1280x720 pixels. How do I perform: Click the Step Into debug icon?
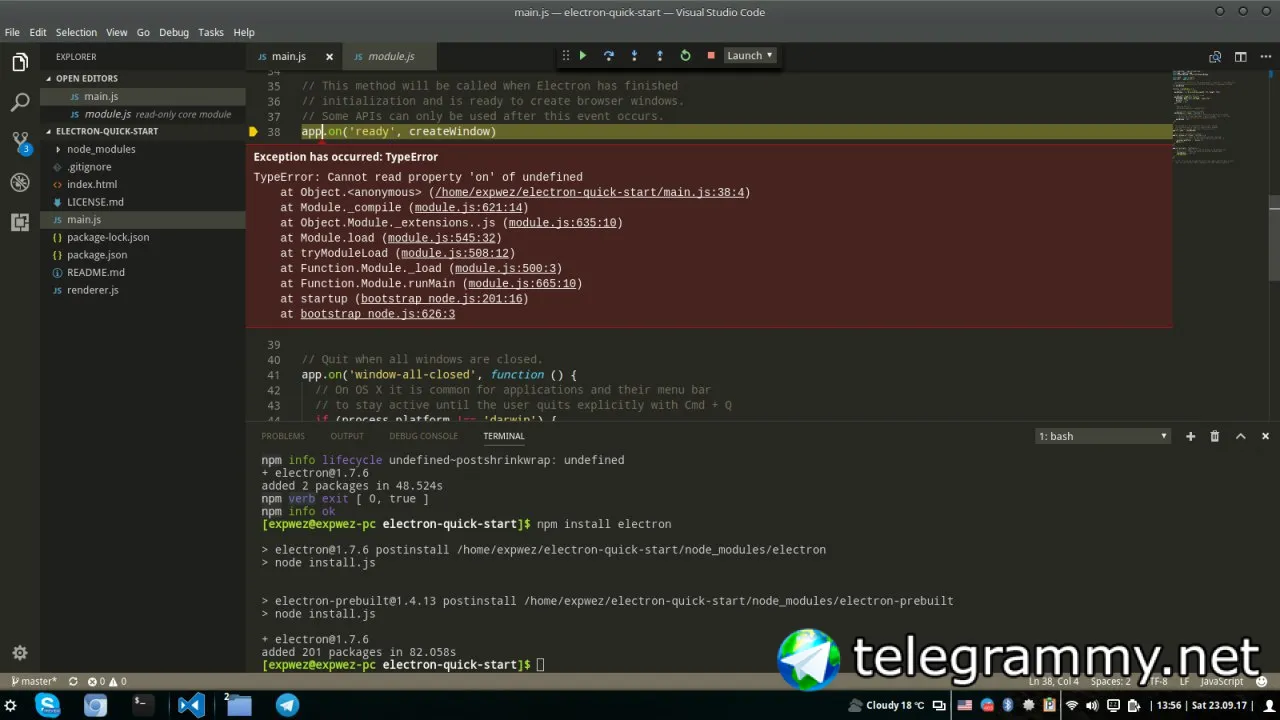(634, 56)
